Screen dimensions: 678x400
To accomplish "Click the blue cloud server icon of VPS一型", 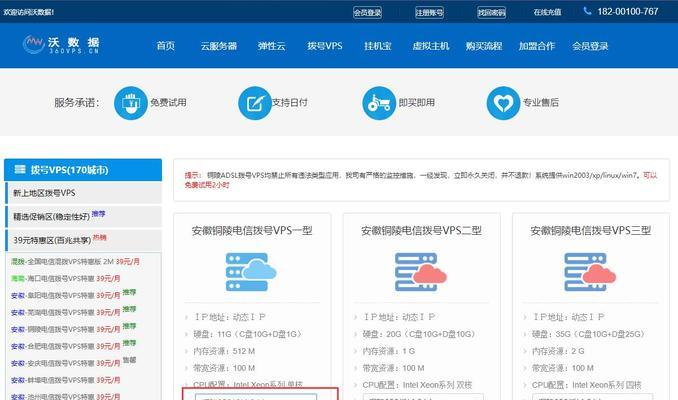I will [x=251, y=272].
